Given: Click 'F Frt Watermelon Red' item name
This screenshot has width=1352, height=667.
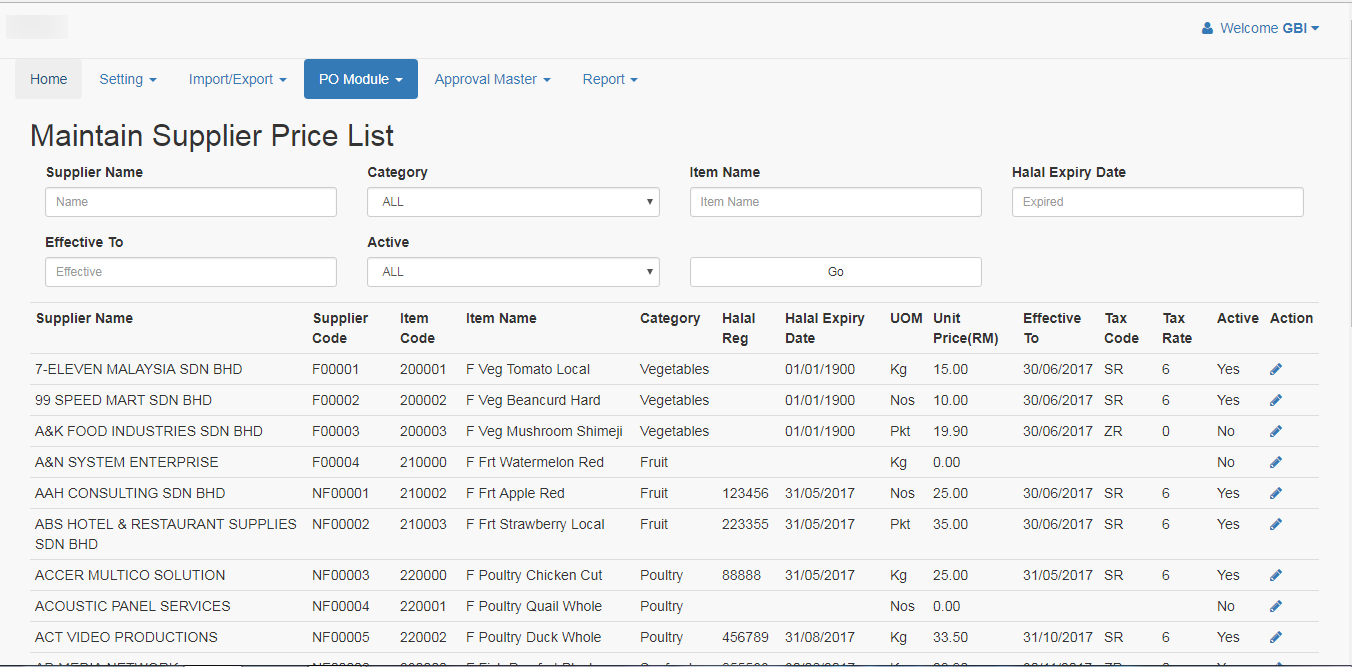Looking at the screenshot, I should pos(535,462).
